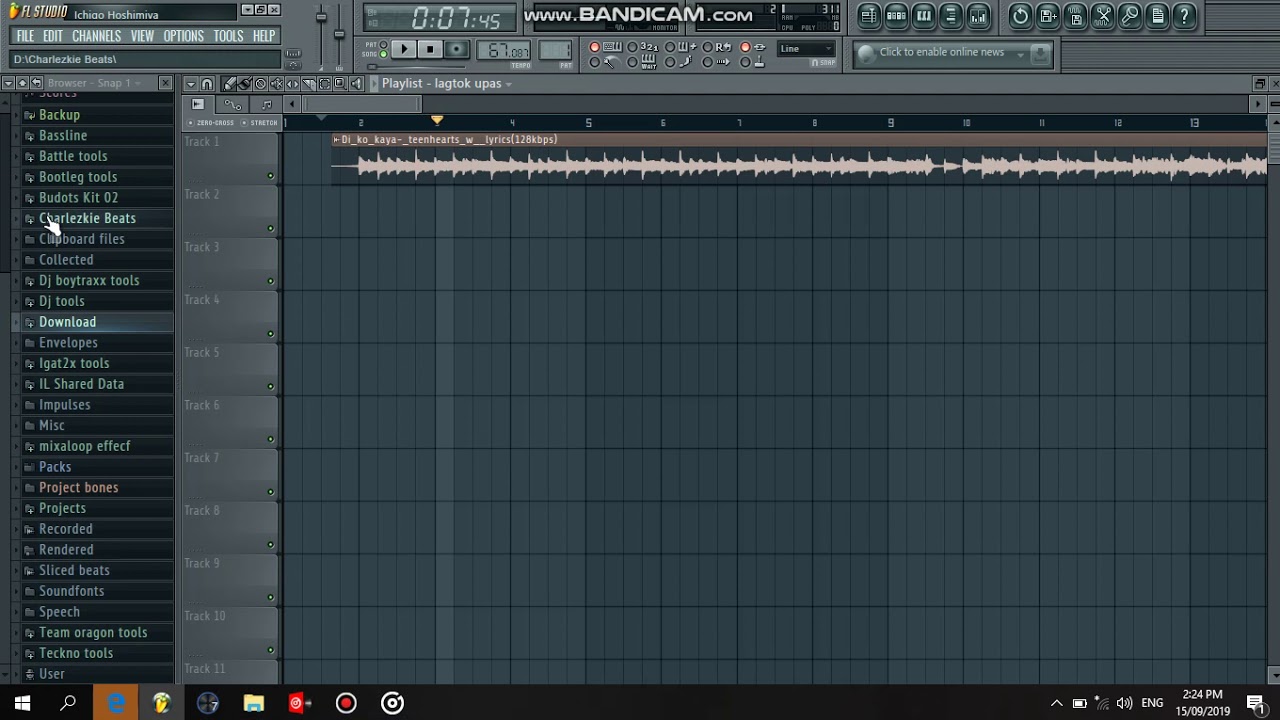Open the Download folder in Browser
1280x720 pixels.
[x=95, y=322]
